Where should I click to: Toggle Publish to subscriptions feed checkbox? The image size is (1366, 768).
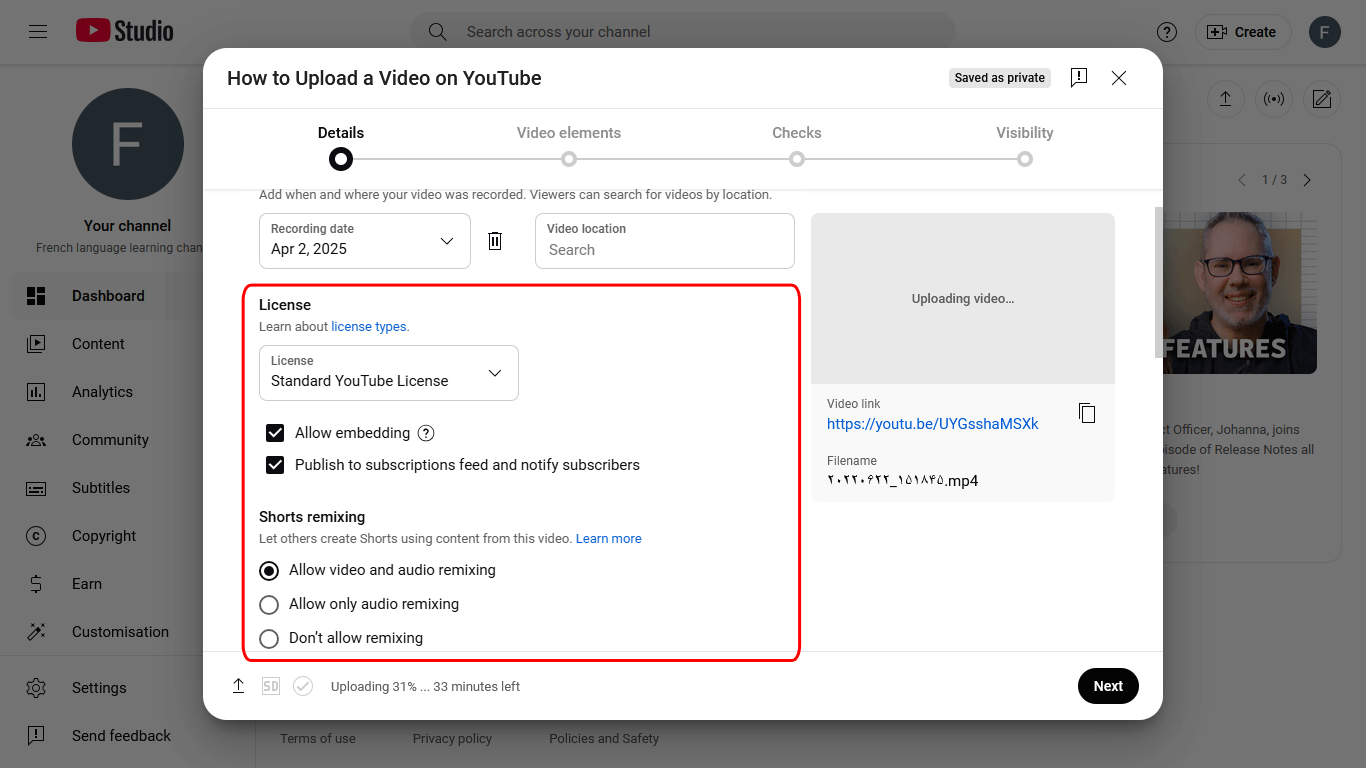coord(275,465)
